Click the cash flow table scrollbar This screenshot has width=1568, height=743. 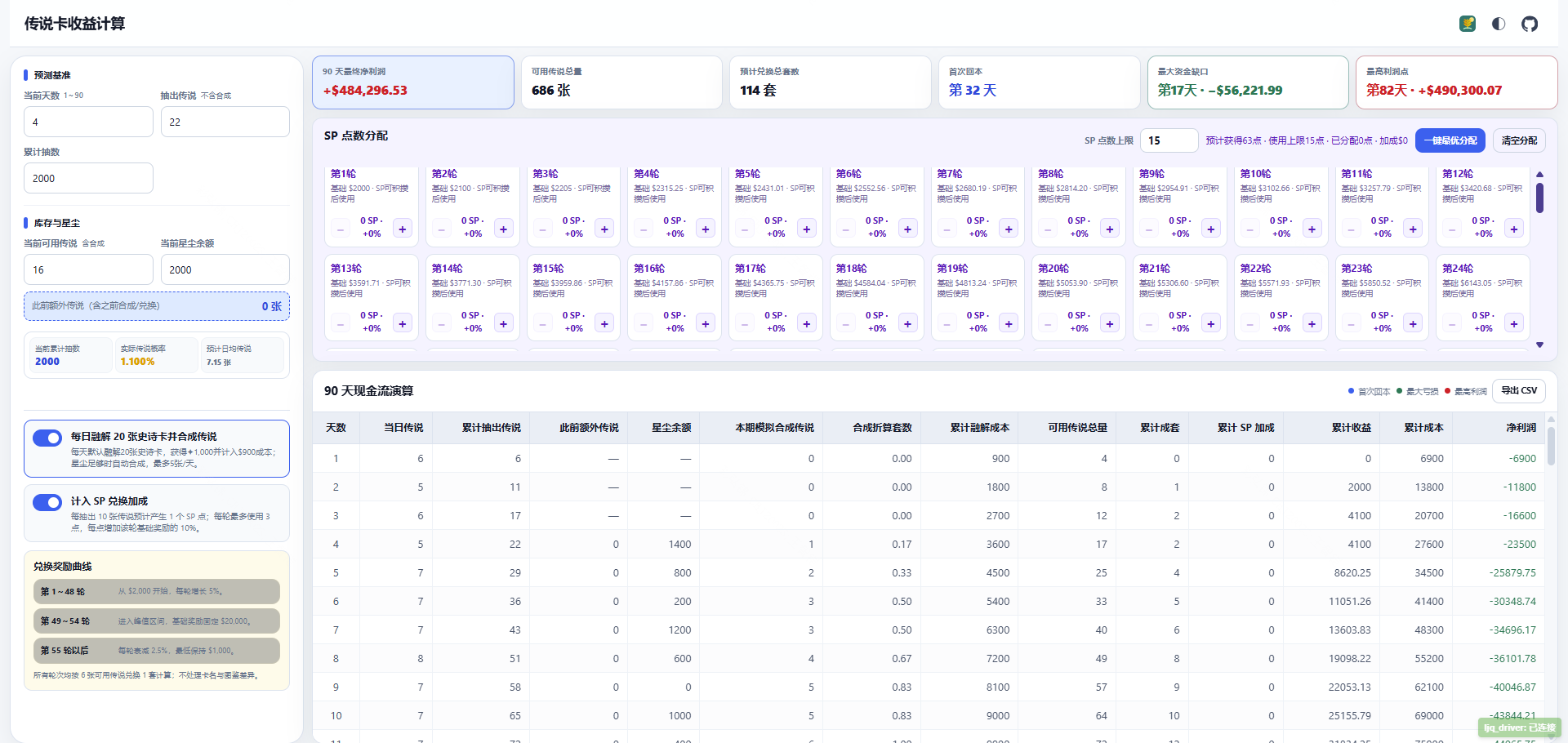tap(1551, 445)
